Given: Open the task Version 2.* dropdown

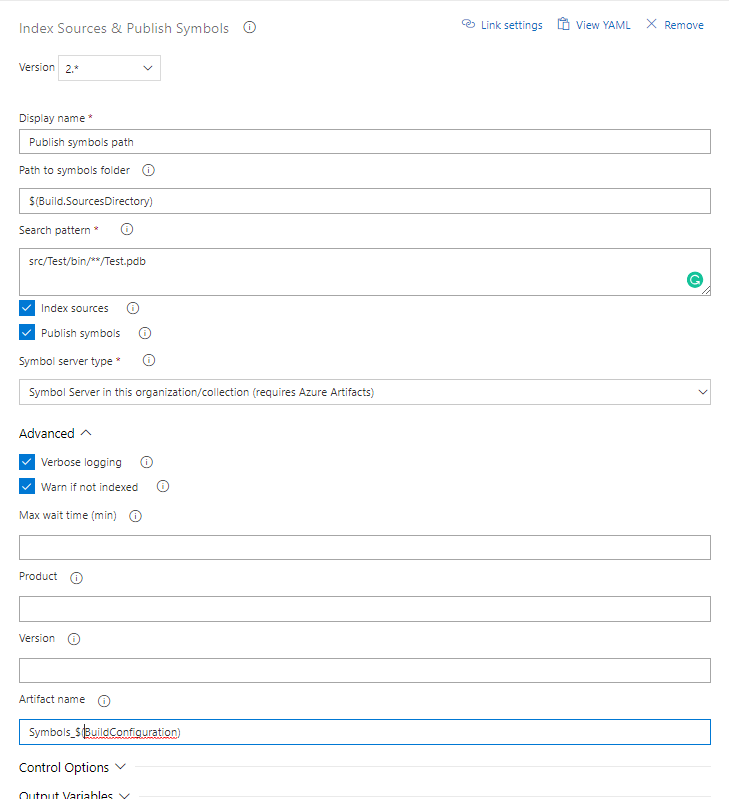Looking at the screenshot, I should (110, 68).
